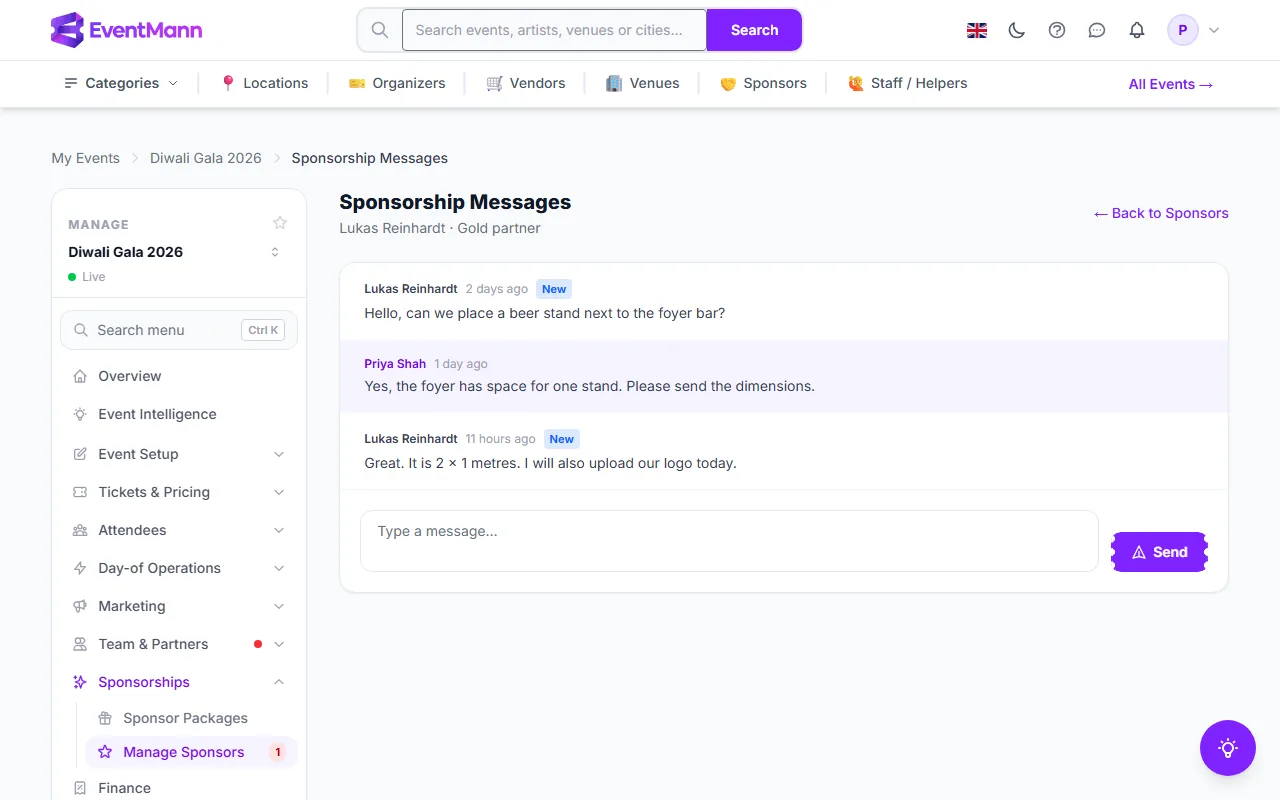Expand the Marketing chevron

(x=279, y=606)
